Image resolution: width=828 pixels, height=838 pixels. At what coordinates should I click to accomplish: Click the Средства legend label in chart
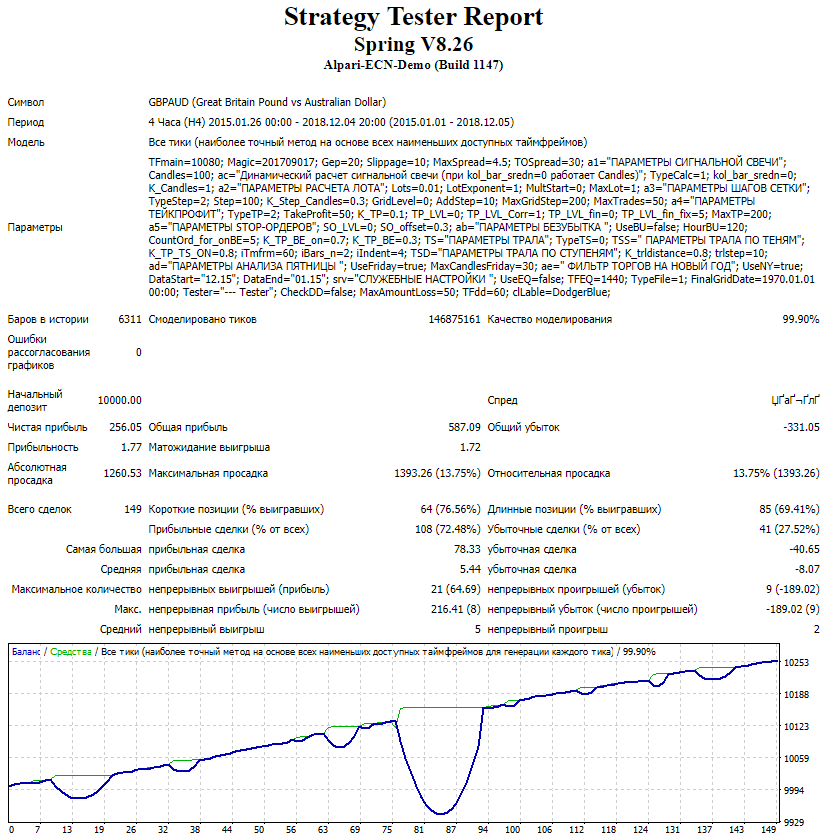(71, 651)
